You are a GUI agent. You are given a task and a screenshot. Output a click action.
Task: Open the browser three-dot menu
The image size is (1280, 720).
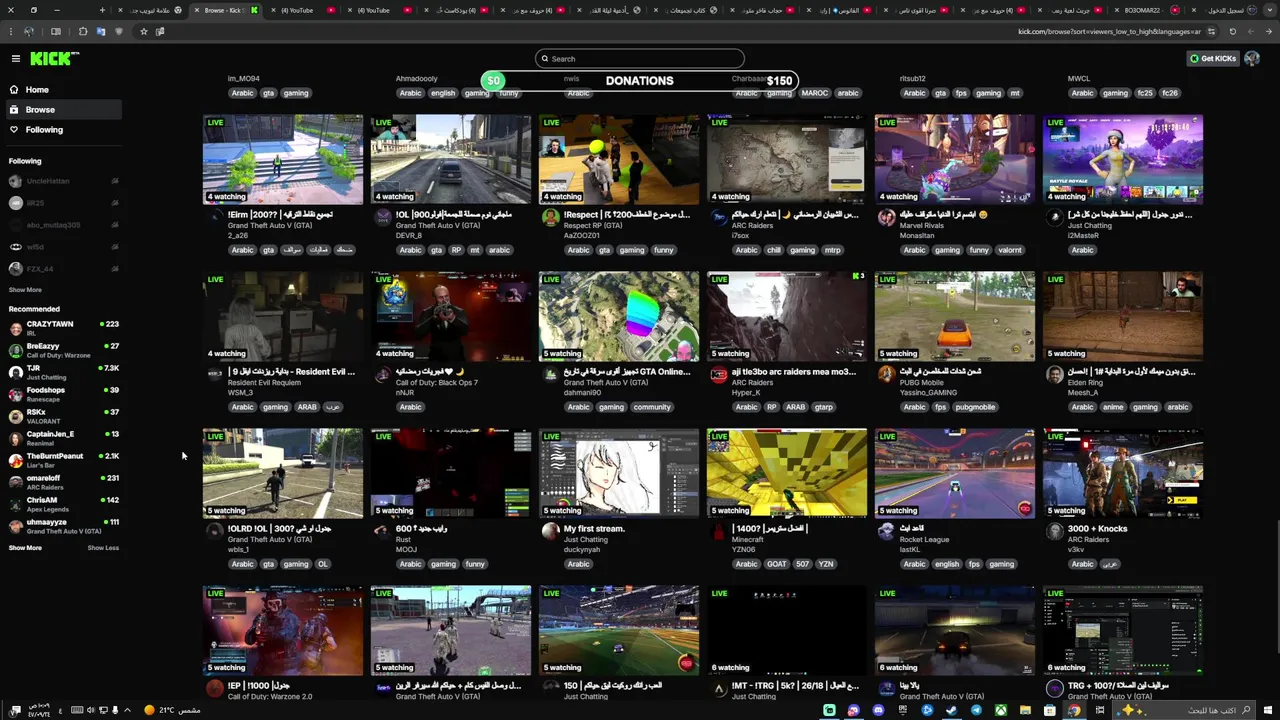tap(11, 32)
